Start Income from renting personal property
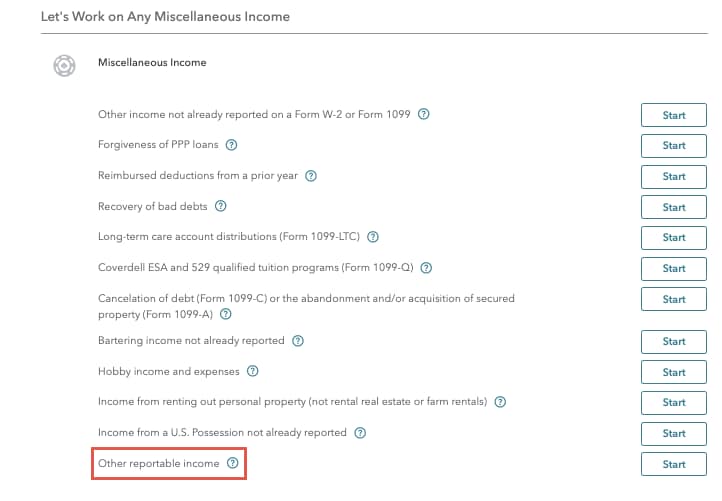Image resolution: width=722 pixels, height=501 pixels. (x=674, y=402)
